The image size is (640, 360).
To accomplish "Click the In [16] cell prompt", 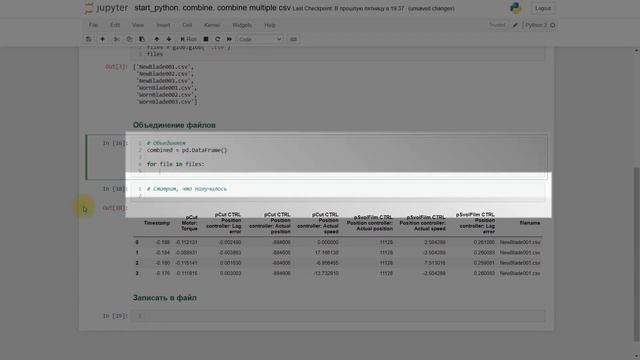I will pyautogui.click(x=115, y=143).
